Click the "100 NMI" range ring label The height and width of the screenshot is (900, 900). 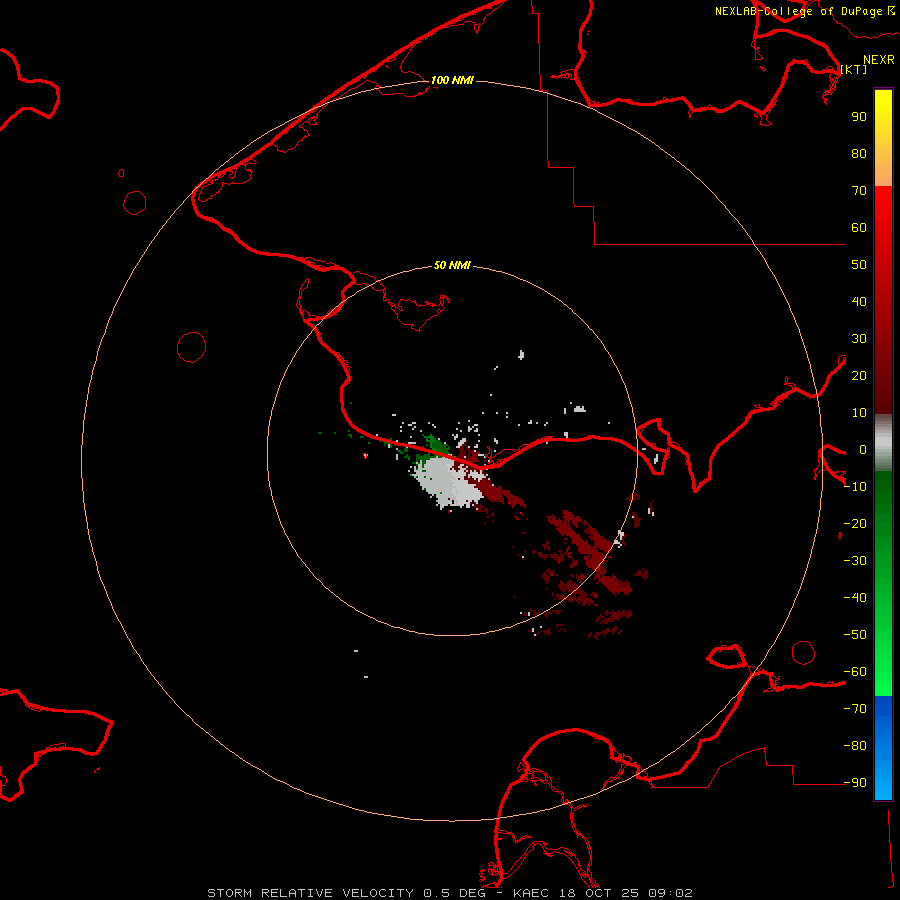click(x=452, y=80)
